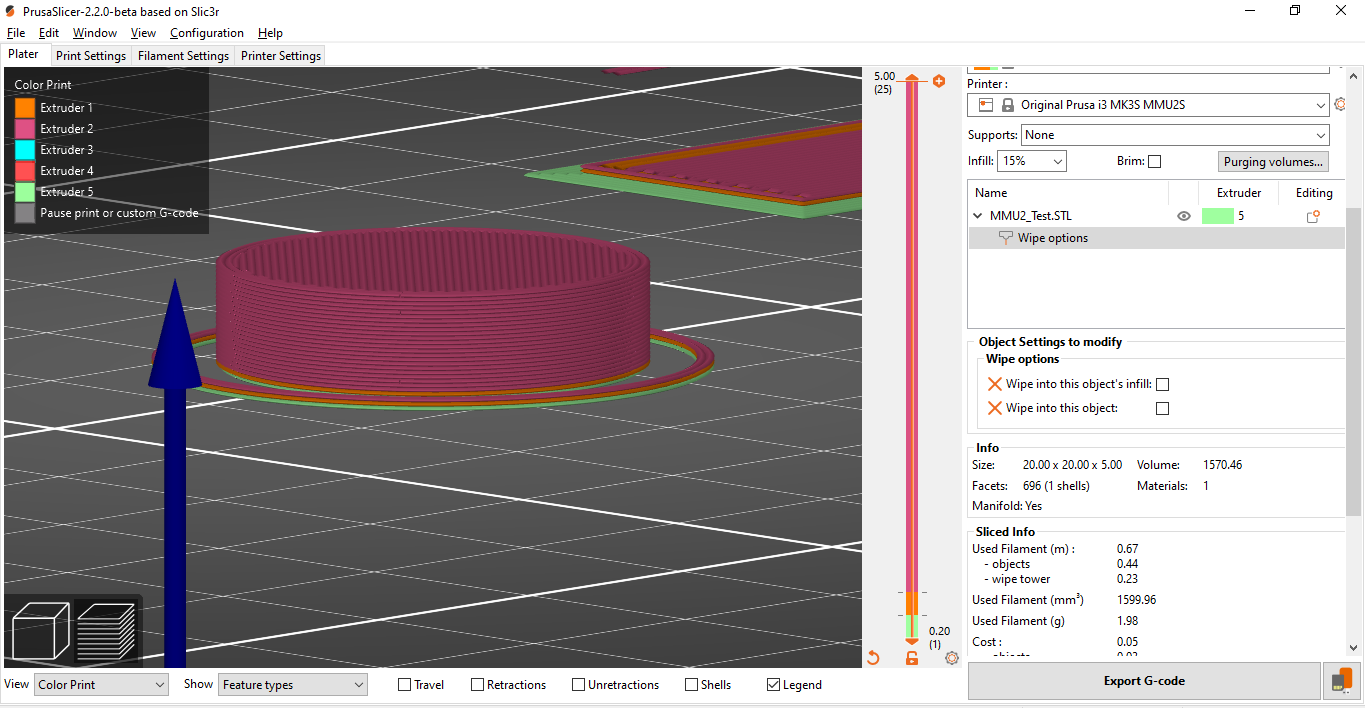Enable the Travel checkbox

pyautogui.click(x=404, y=685)
